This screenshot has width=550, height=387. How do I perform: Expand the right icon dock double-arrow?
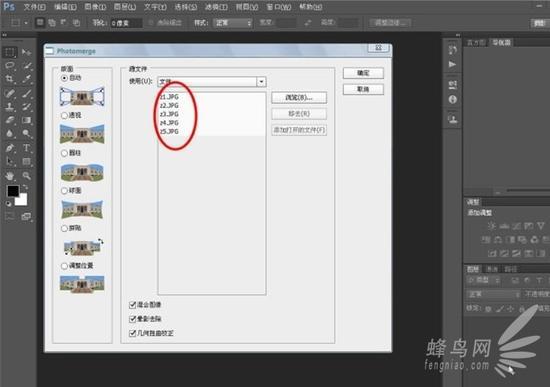(x=458, y=35)
